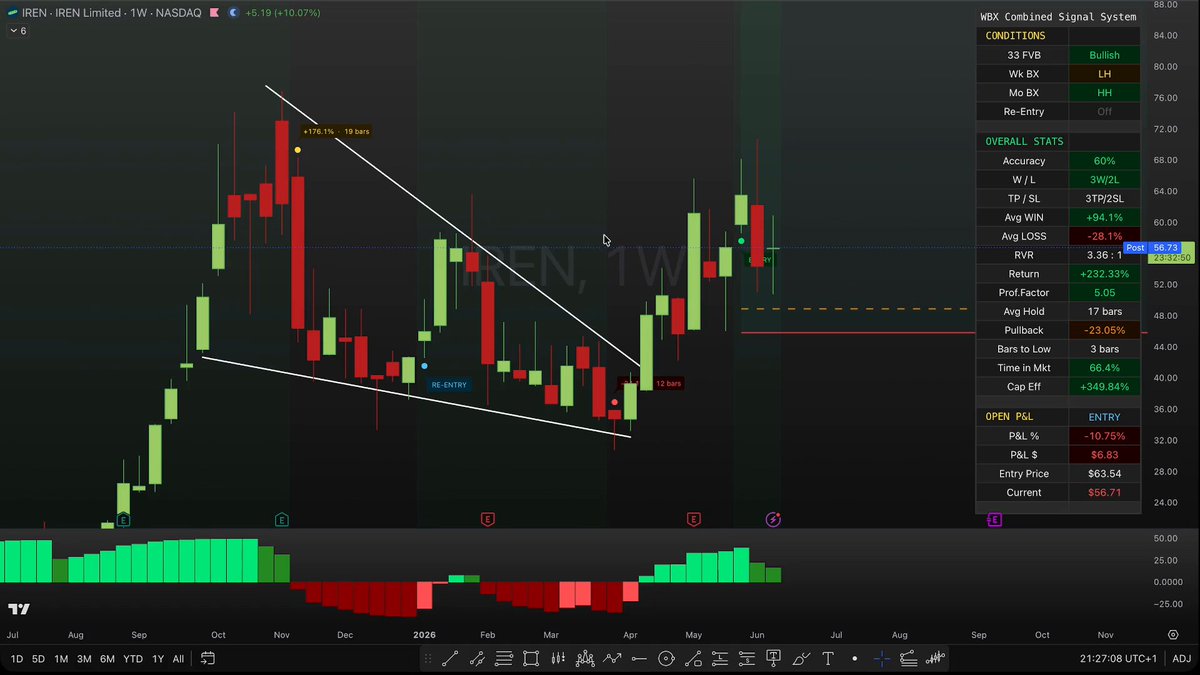The height and width of the screenshot is (675, 1200).
Task: Select the text tool in drawing toolbar
Action: click(x=827, y=658)
